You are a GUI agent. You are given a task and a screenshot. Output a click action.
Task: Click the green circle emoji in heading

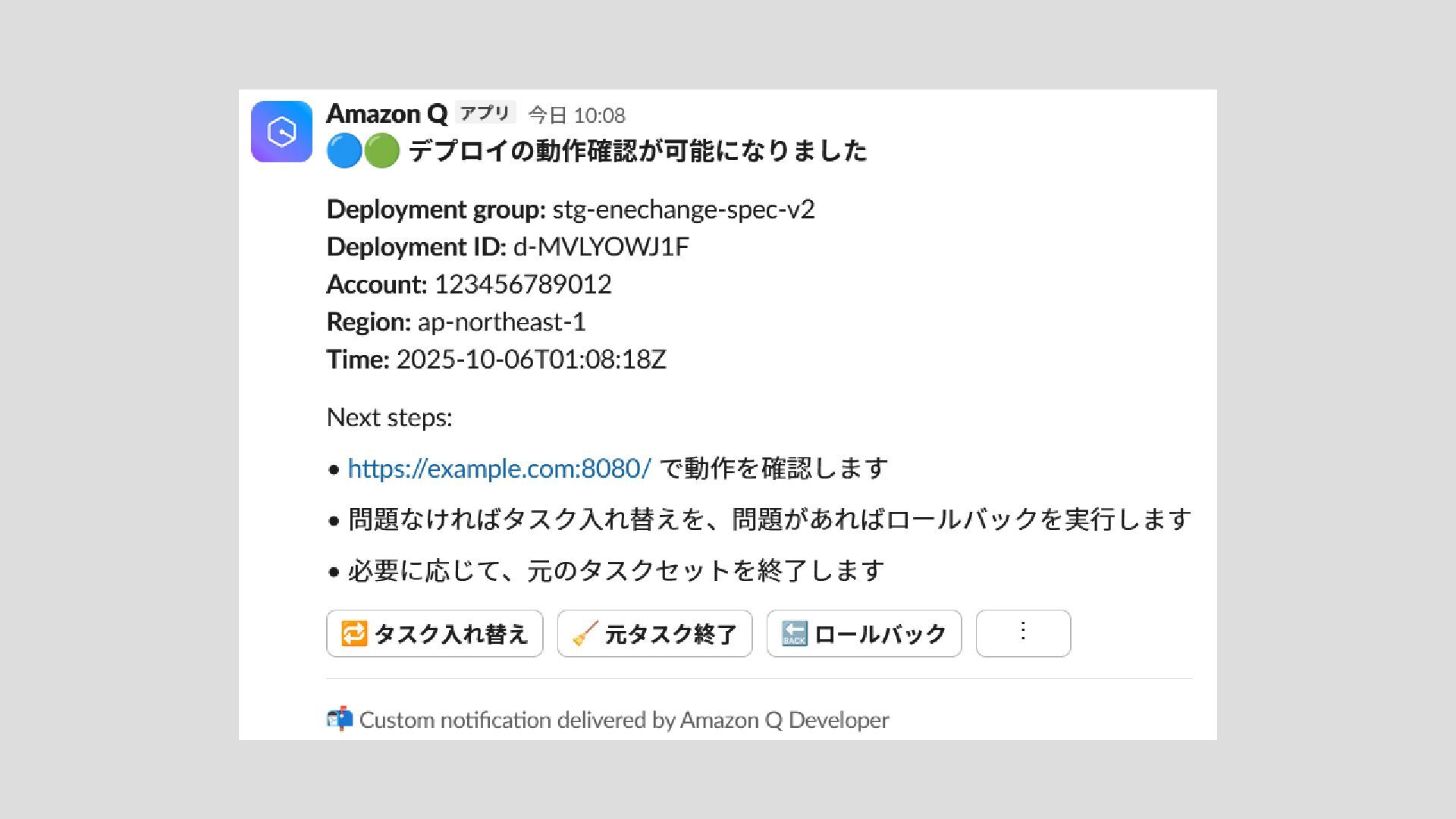pyautogui.click(x=381, y=151)
